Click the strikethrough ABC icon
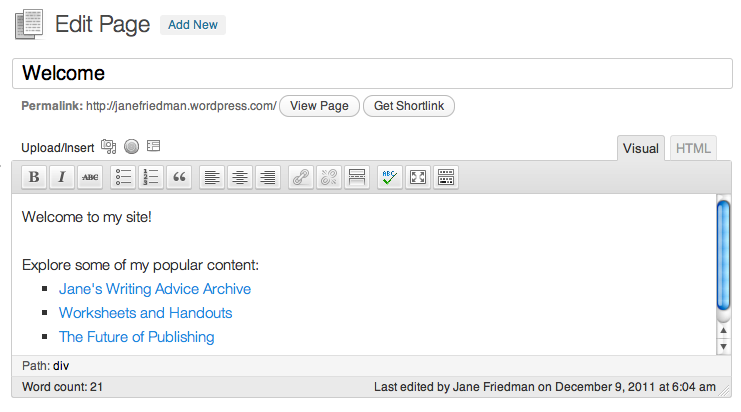The width and height of the screenshot is (741, 412). point(90,177)
